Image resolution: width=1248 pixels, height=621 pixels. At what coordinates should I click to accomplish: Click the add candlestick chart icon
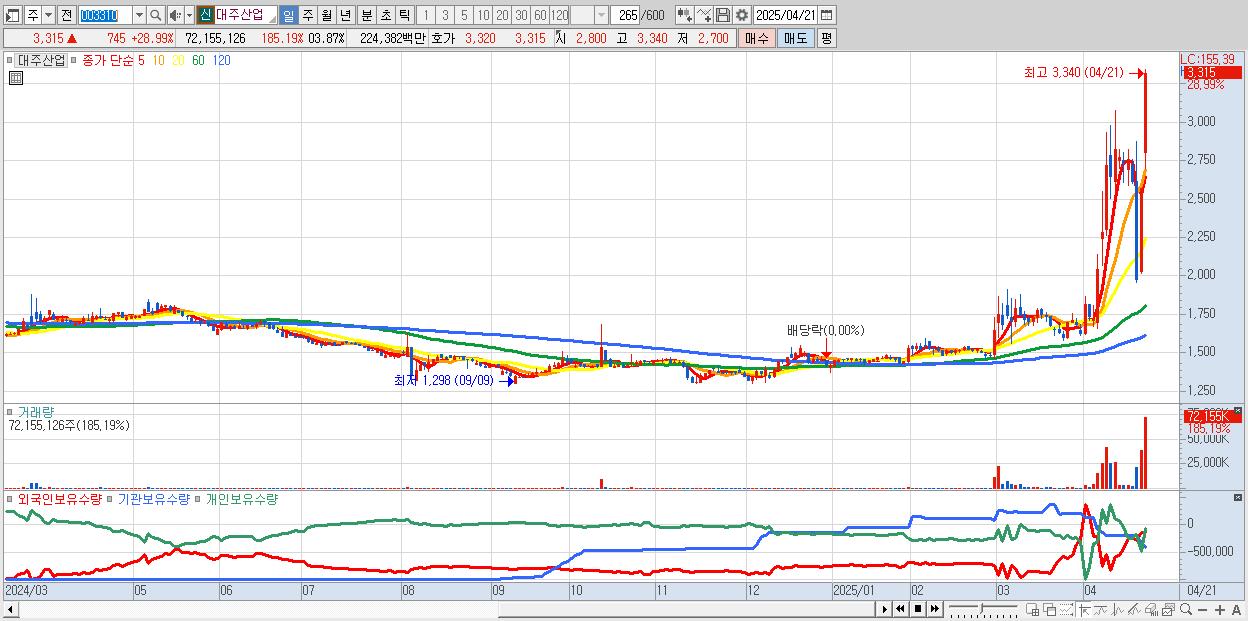point(684,15)
